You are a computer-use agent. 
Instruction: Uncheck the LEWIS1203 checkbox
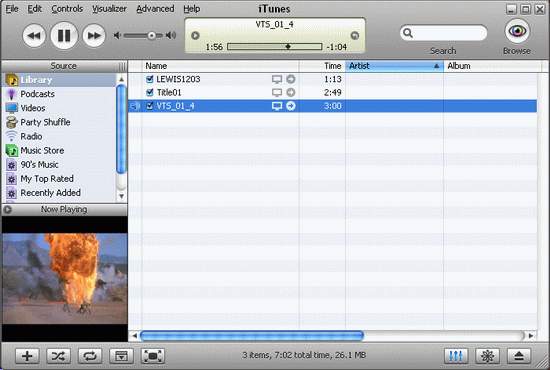pyautogui.click(x=150, y=79)
